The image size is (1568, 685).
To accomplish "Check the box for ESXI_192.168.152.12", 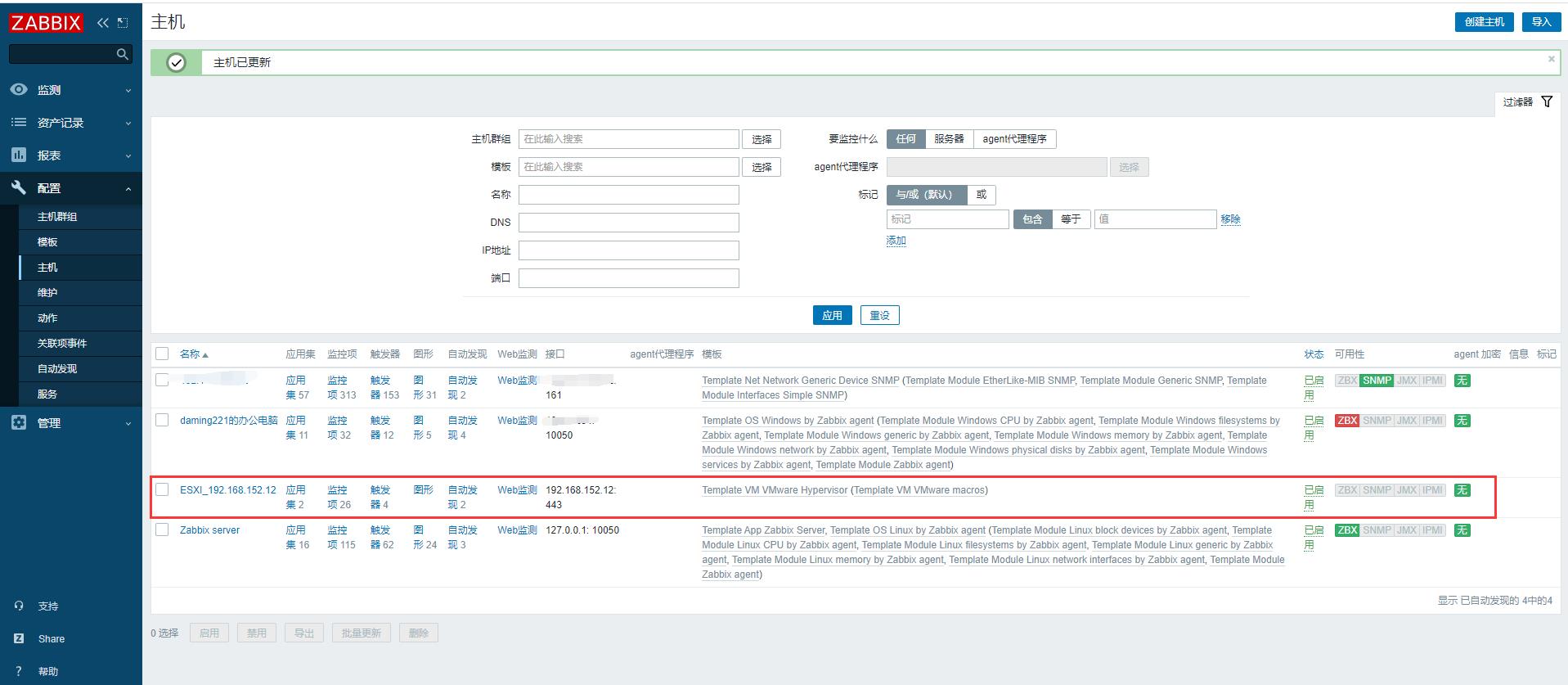I will pyautogui.click(x=162, y=489).
